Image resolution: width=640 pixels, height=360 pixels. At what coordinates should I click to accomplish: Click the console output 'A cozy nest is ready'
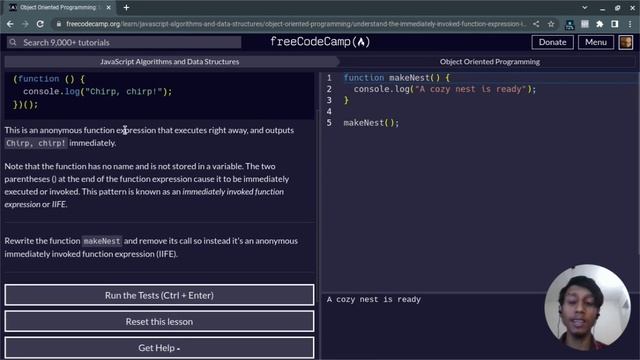(373, 300)
